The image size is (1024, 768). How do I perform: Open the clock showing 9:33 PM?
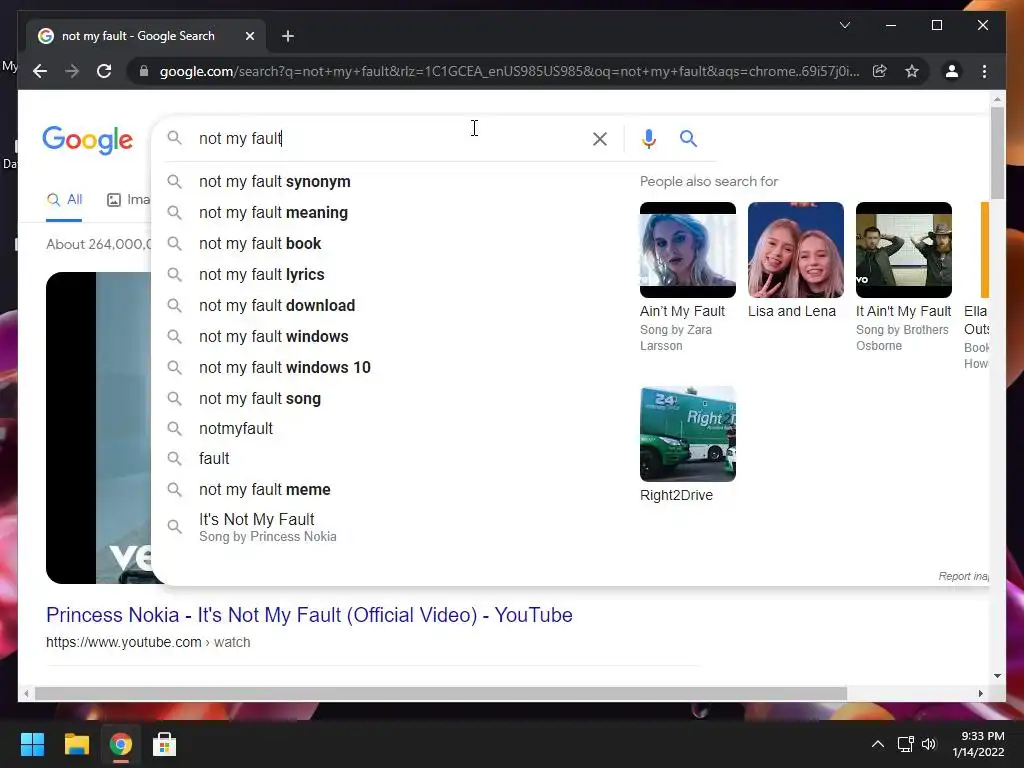coord(978,744)
